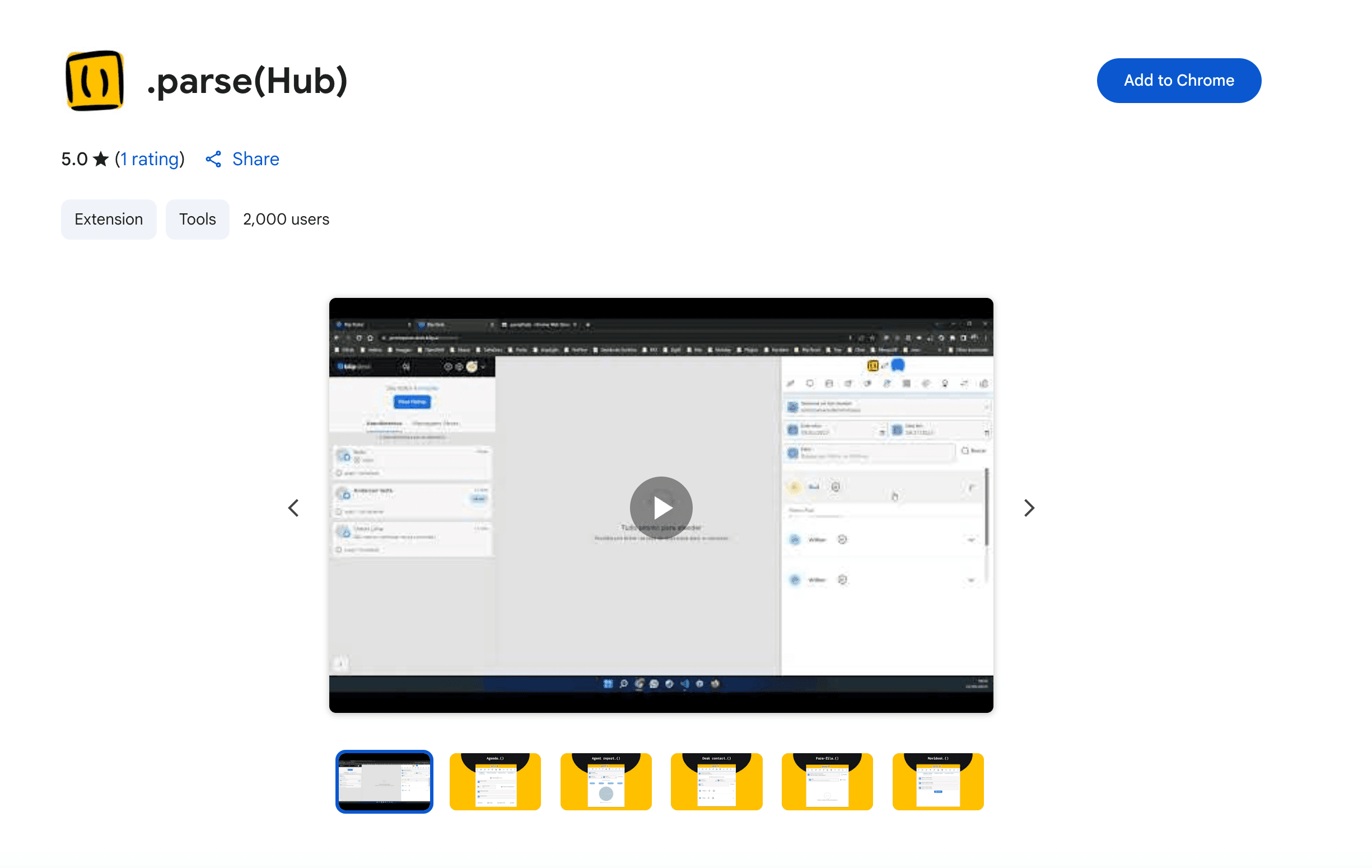This screenshot has width=1372, height=868.
Task: Click the Share link
Action: 255,159
